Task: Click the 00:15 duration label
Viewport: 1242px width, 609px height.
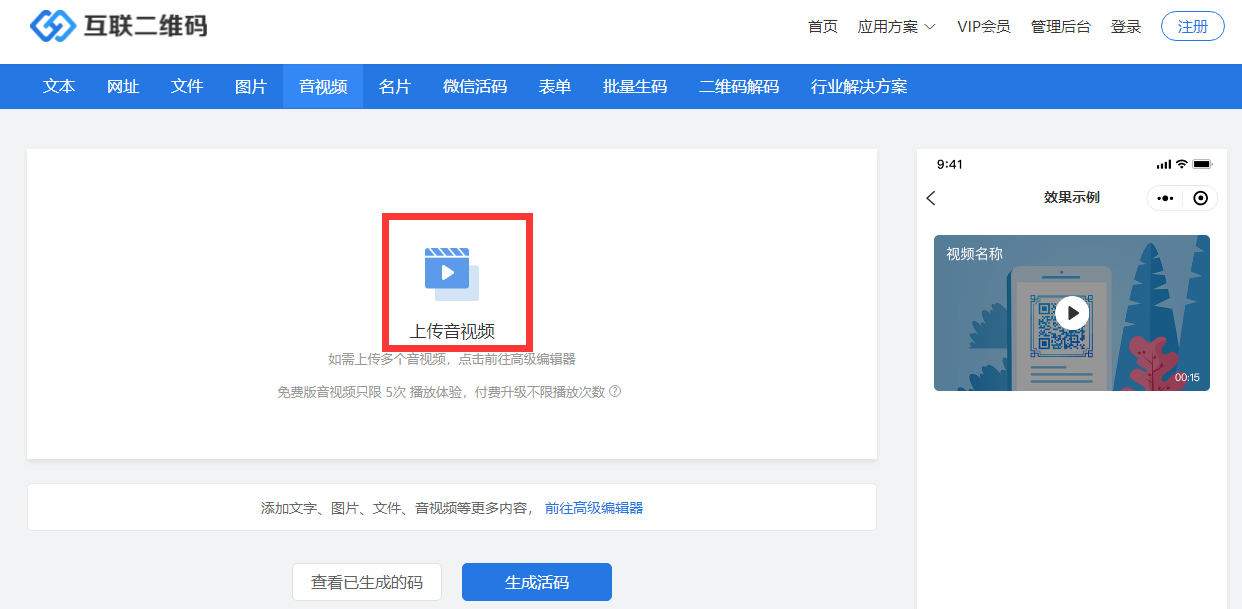Action: pyautogui.click(x=1187, y=378)
